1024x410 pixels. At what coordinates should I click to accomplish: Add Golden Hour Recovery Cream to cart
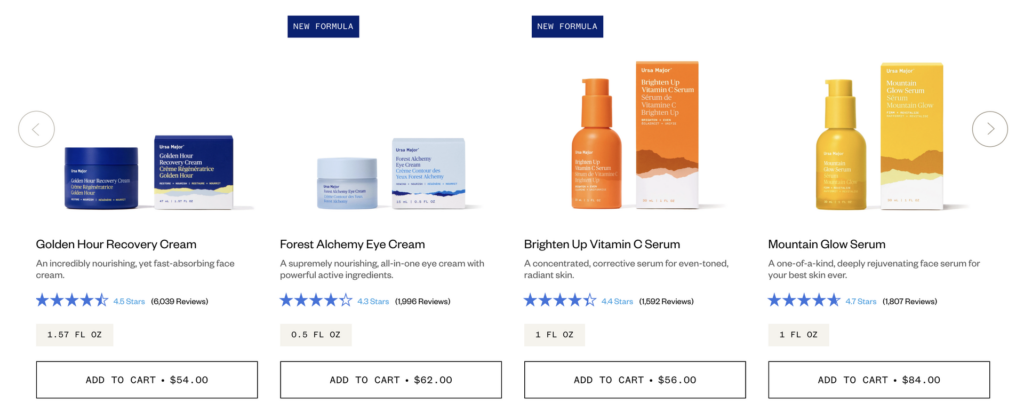click(x=147, y=380)
